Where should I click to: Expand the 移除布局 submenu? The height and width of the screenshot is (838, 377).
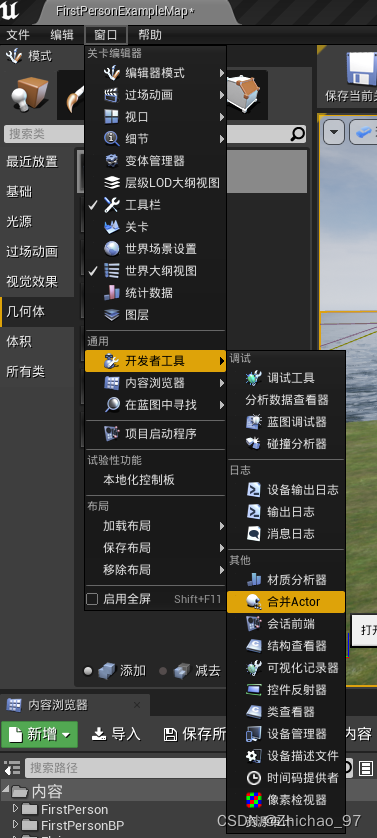pyautogui.click(x=156, y=570)
